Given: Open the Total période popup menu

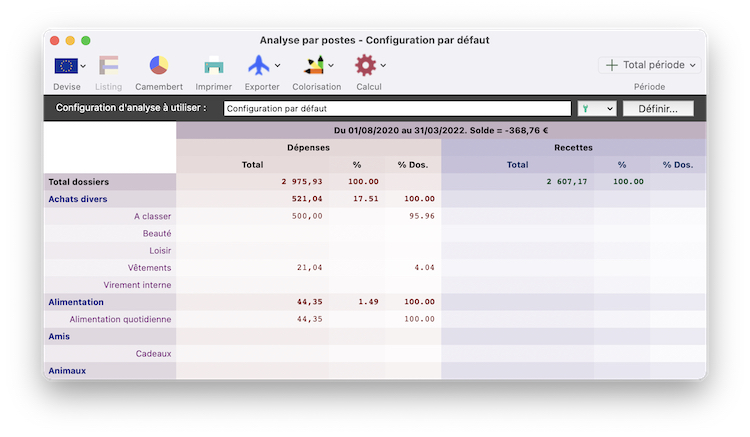Looking at the screenshot, I should tap(650, 65).
